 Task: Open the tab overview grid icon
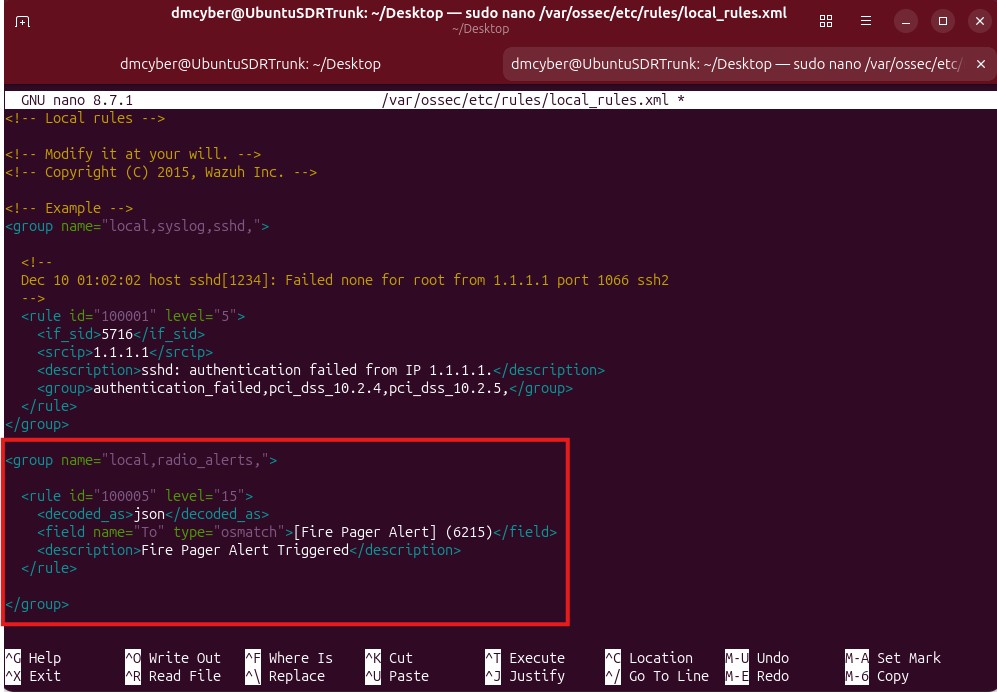825,22
